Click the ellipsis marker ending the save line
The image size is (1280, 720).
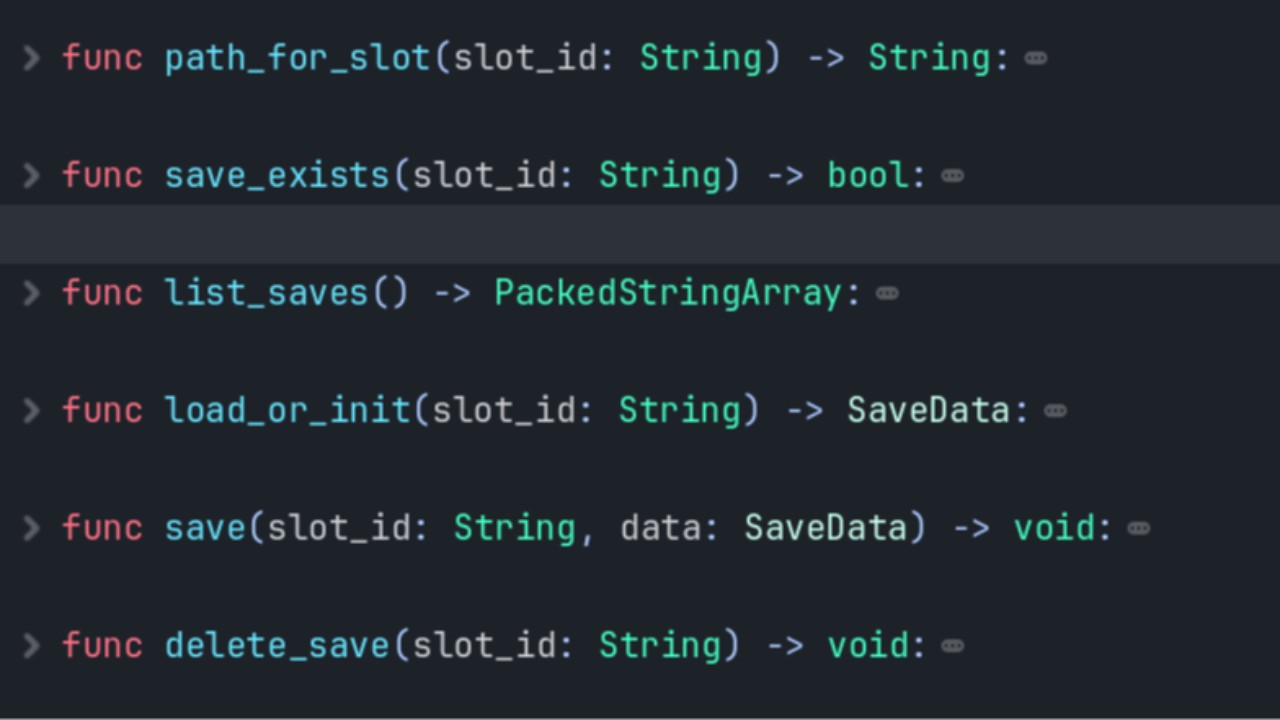[x=1138, y=529]
